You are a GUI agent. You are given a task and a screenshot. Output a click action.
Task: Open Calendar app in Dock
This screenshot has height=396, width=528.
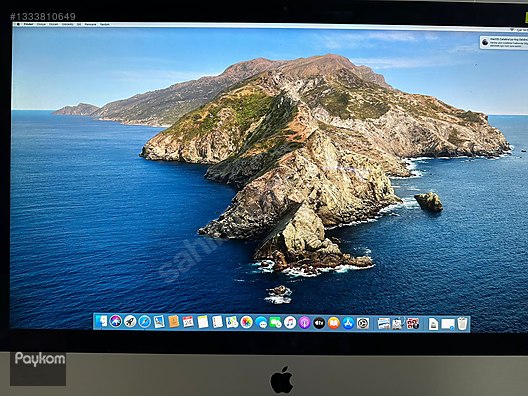pos(188,322)
